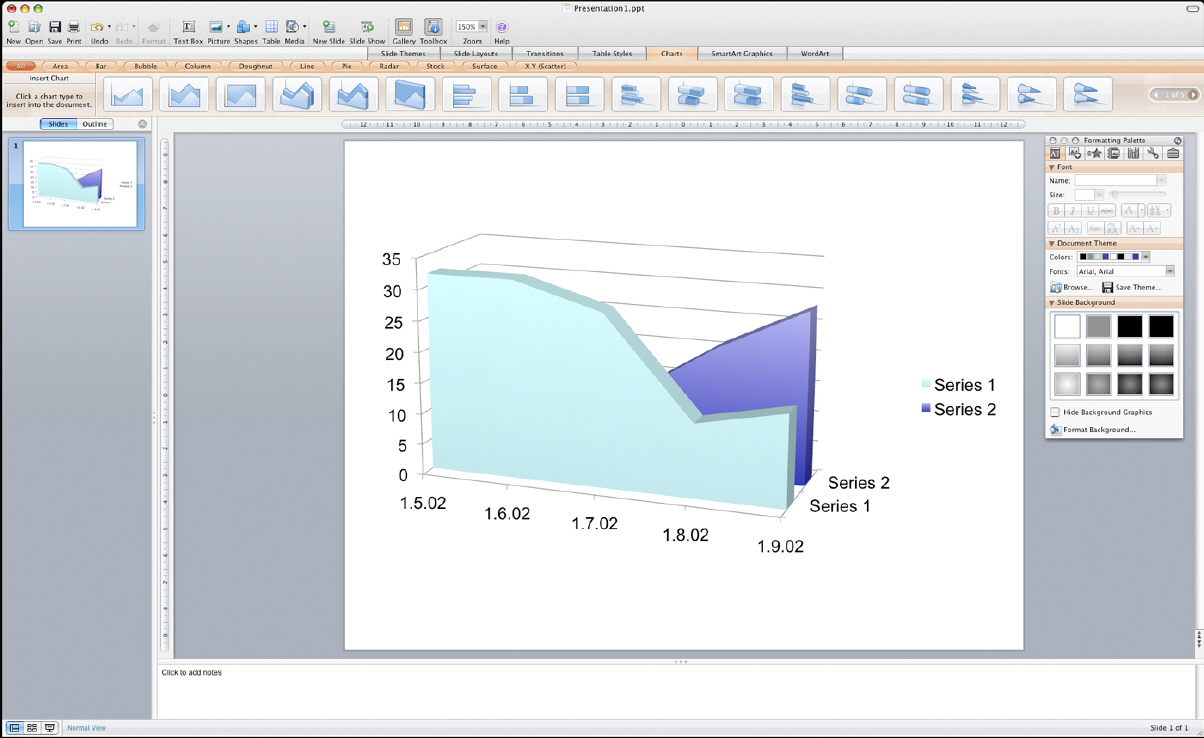1204x738 pixels.
Task: Filter charts by Area category
Action: pyautogui.click(x=60, y=66)
